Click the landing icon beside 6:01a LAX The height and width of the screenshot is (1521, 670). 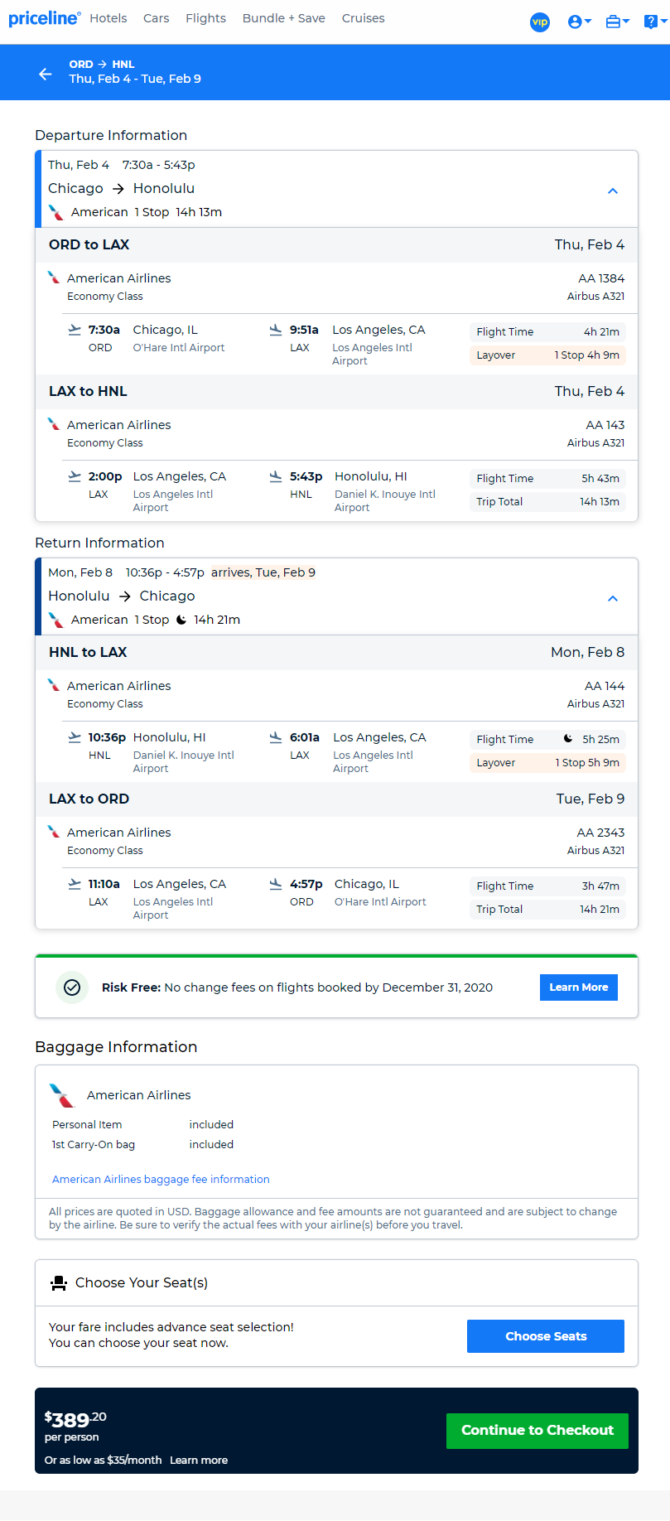(276, 738)
